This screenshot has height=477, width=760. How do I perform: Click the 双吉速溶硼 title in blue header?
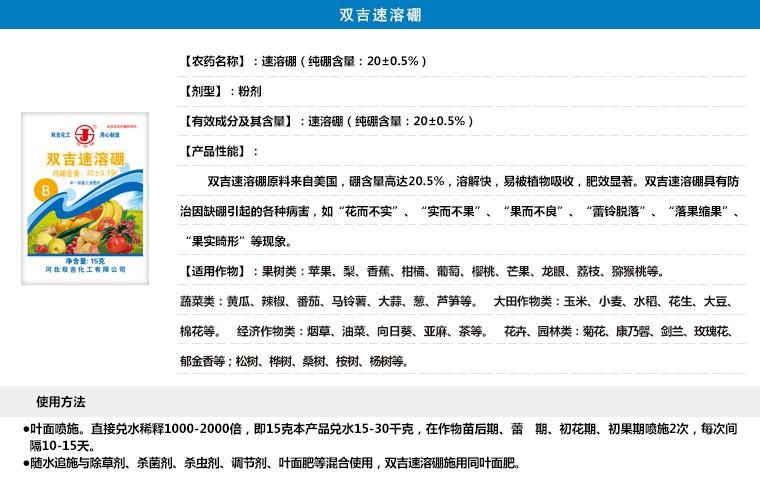380,15
